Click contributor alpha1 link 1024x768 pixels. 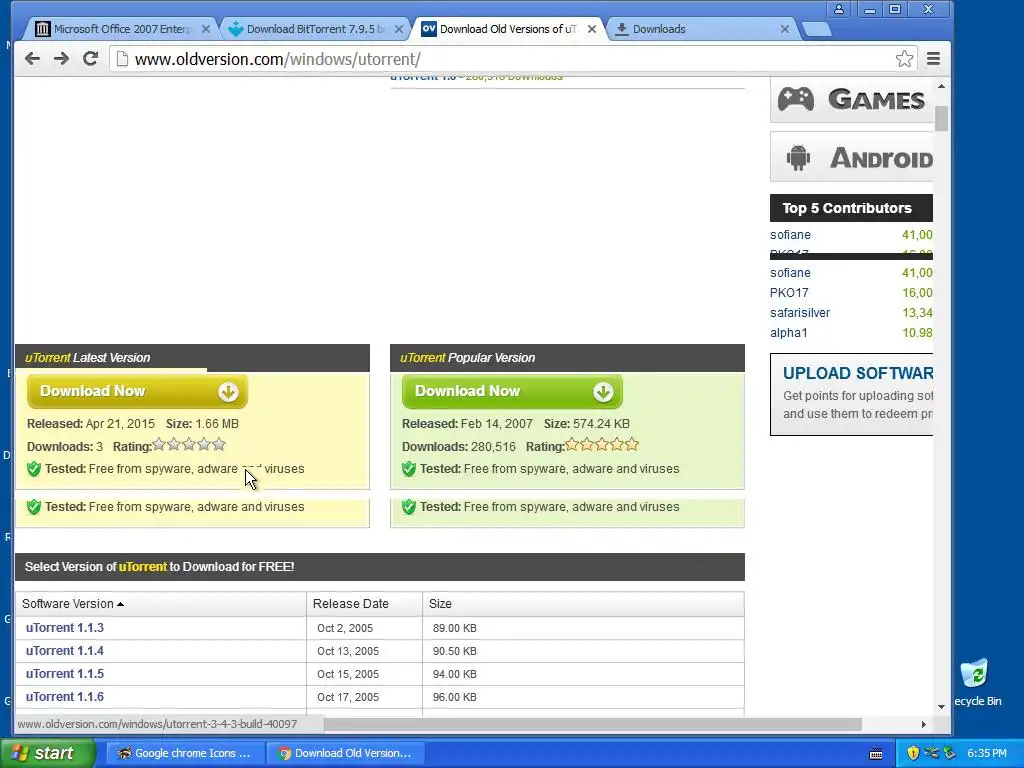coord(789,332)
